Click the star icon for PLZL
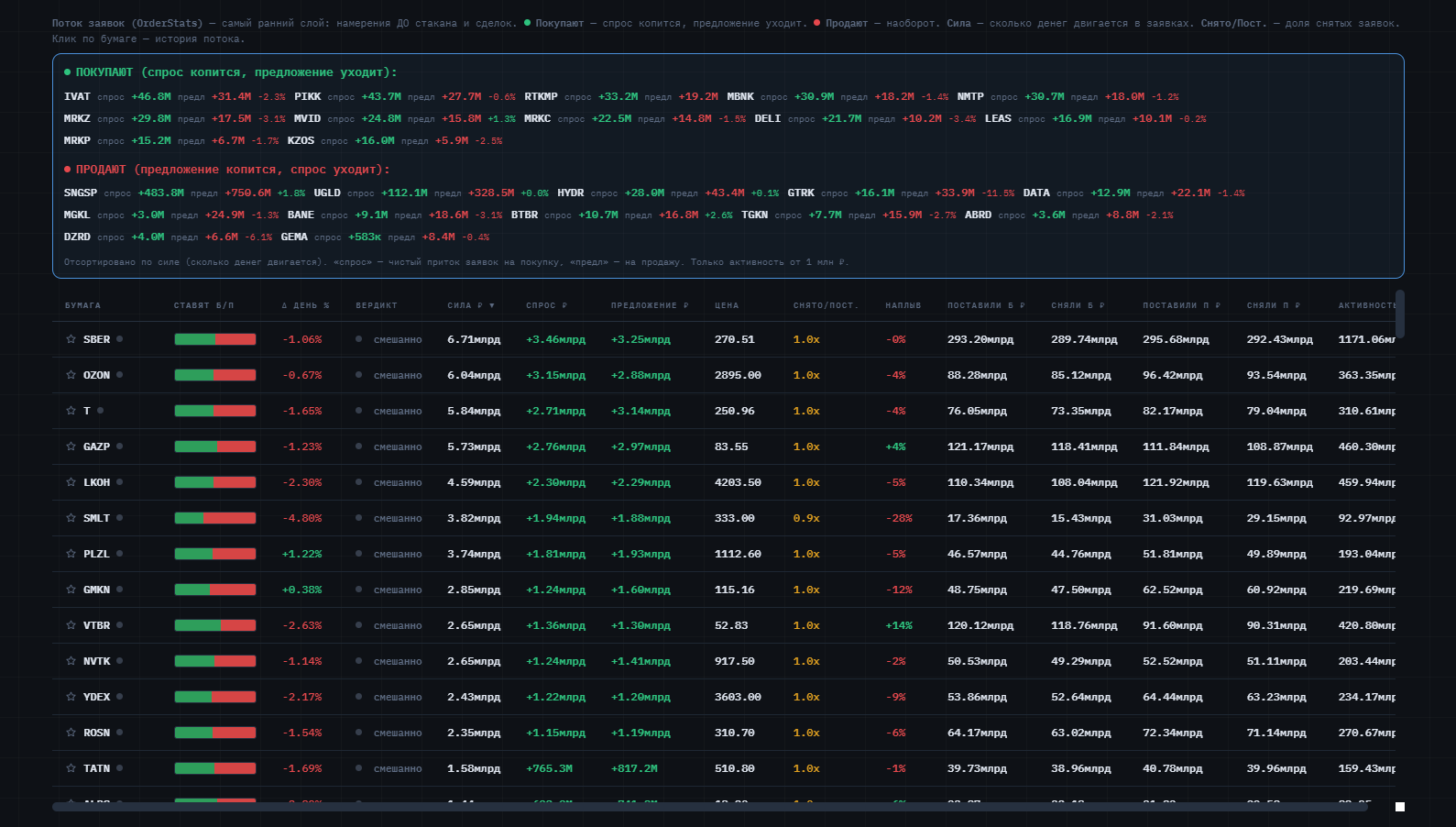1456x827 pixels. 71,554
